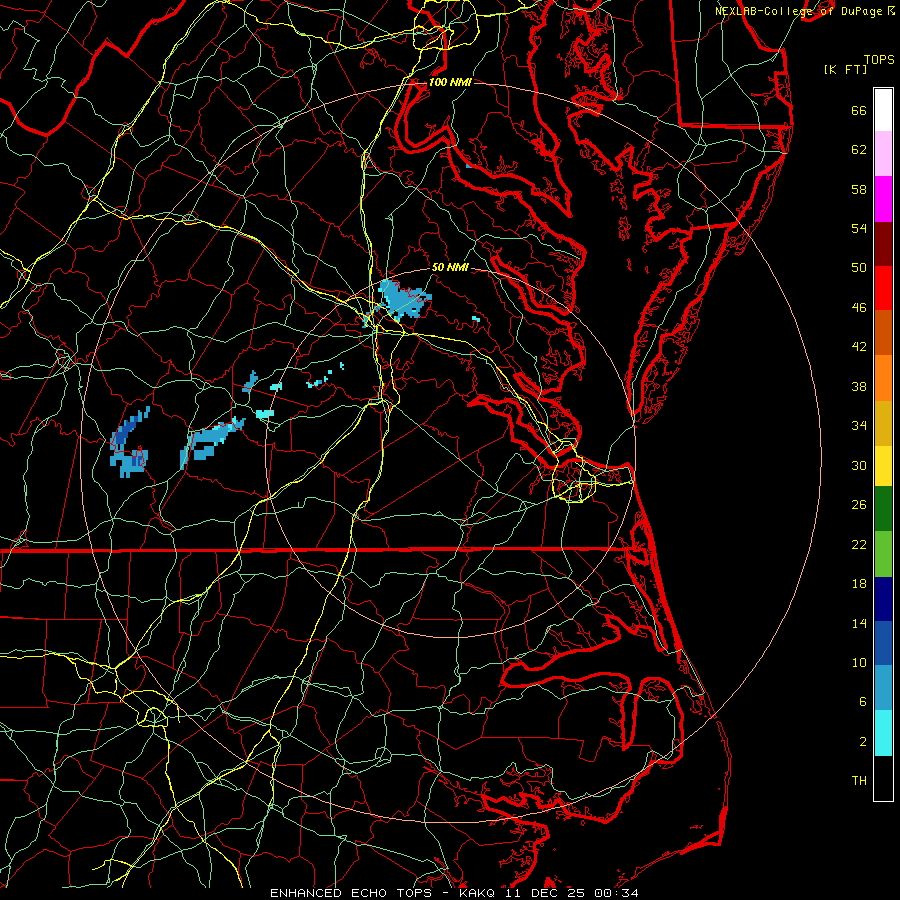The height and width of the screenshot is (900, 900).
Task: Click the 26 value on the legend
Action: (859, 505)
